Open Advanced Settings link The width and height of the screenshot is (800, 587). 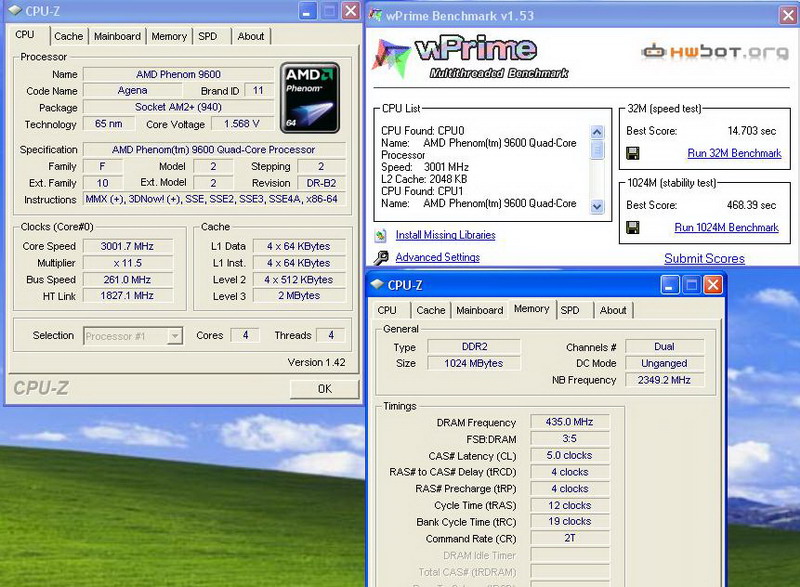(438, 258)
